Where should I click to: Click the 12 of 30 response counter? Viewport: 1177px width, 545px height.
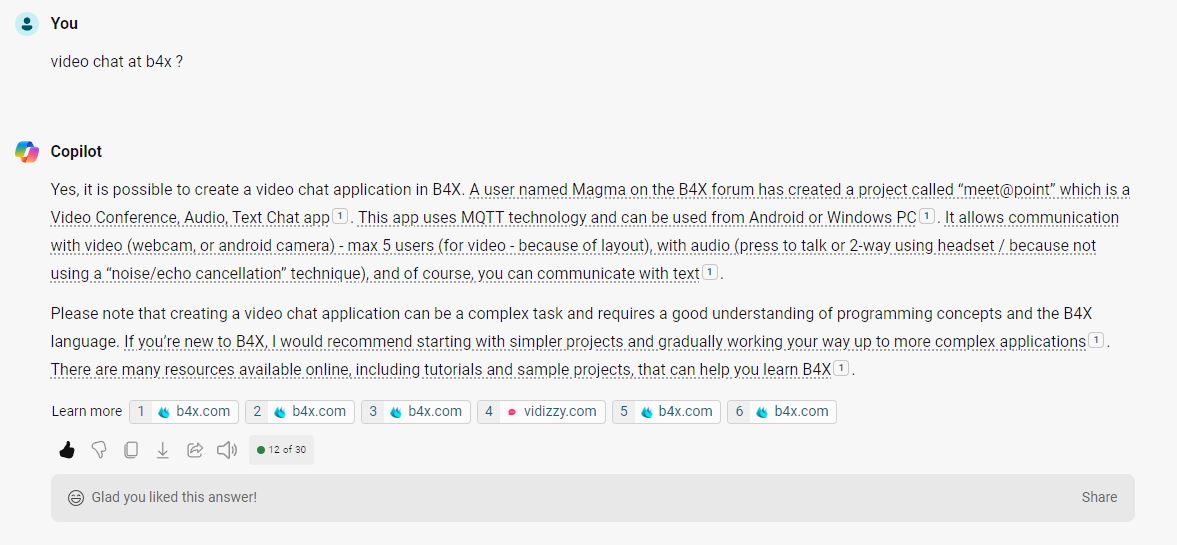pos(281,450)
